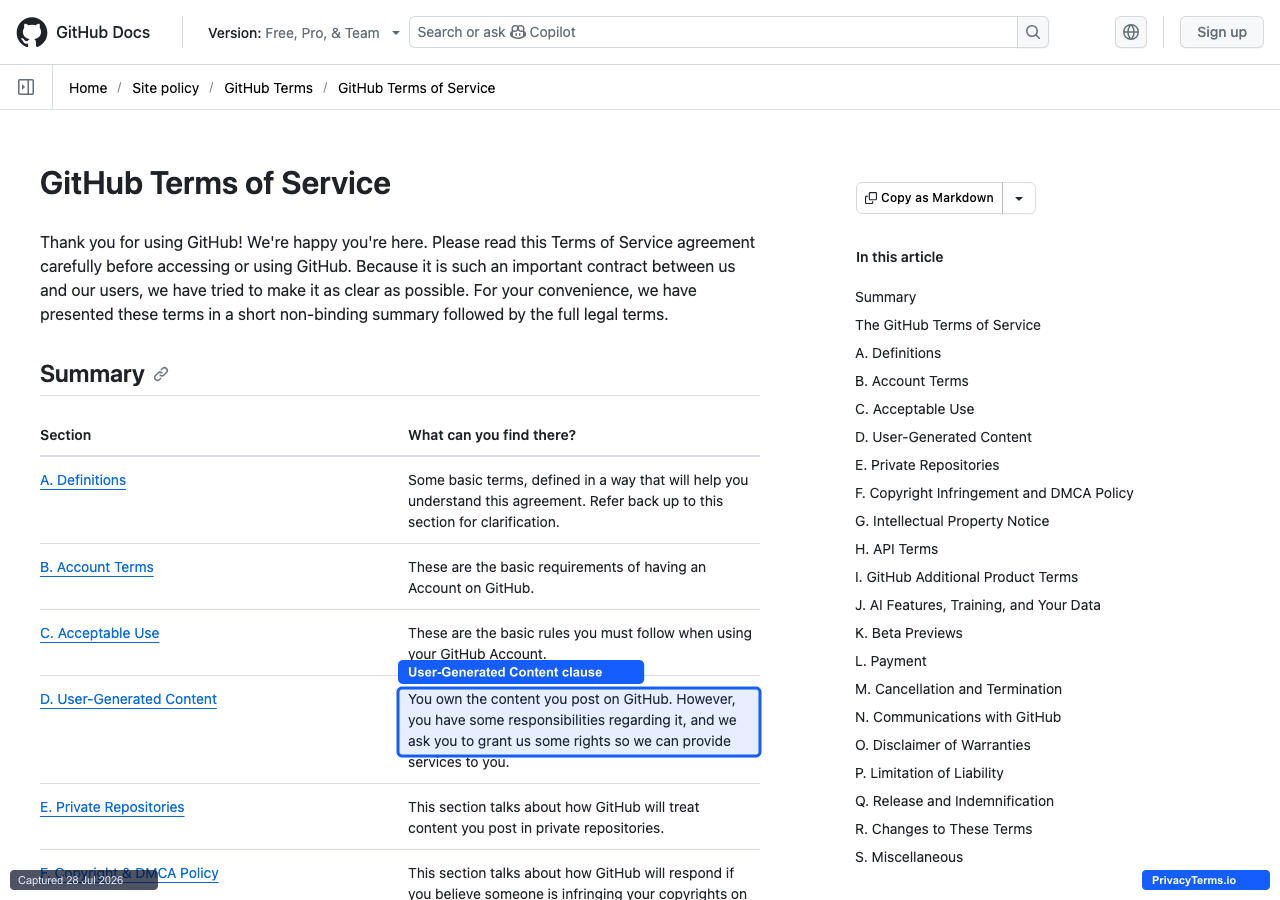The height and width of the screenshot is (900, 1280).
Task: Jump to A. Definitions in article navigation
Action: 898,353
